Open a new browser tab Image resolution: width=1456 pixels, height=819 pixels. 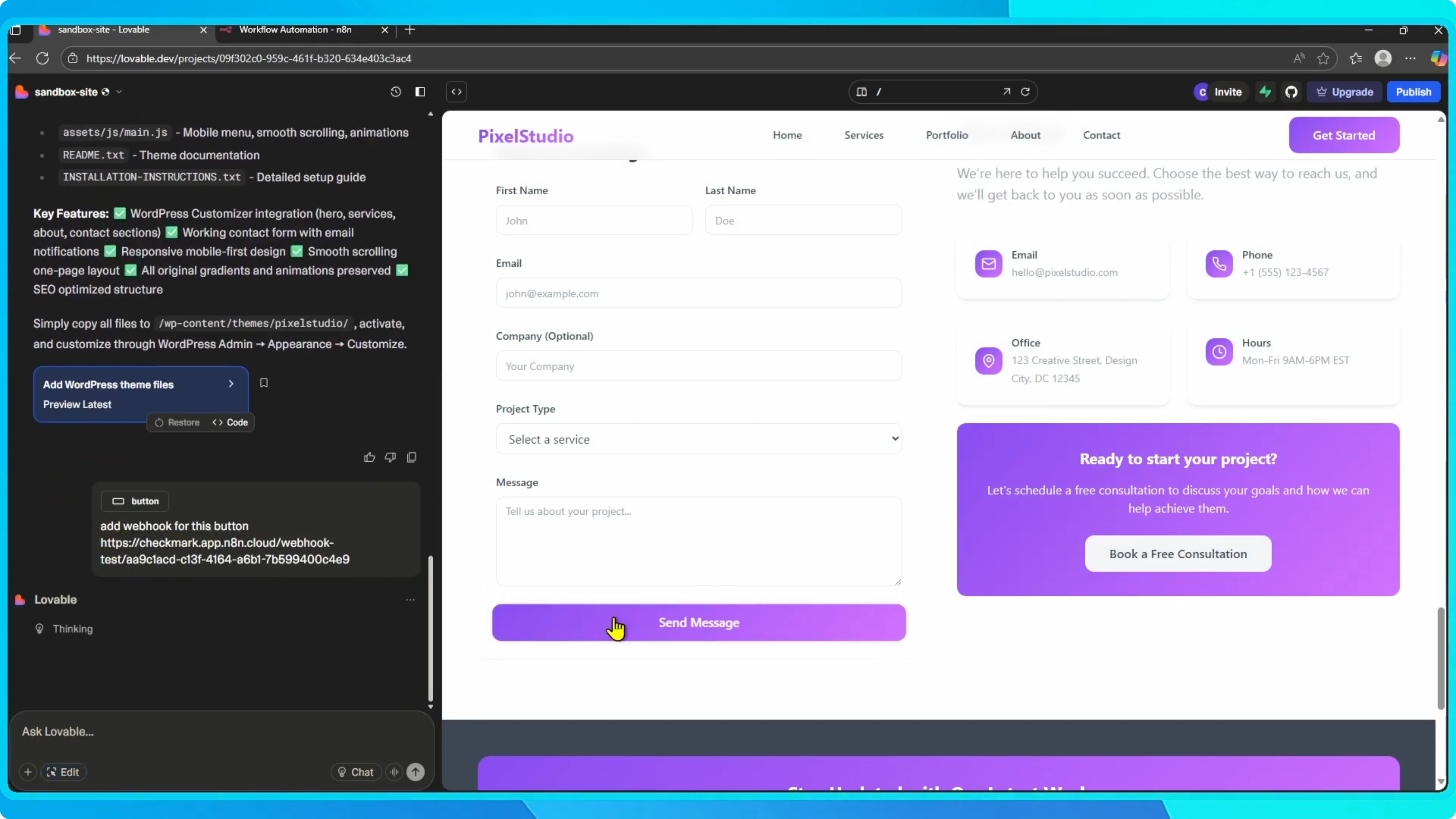[410, 29]
